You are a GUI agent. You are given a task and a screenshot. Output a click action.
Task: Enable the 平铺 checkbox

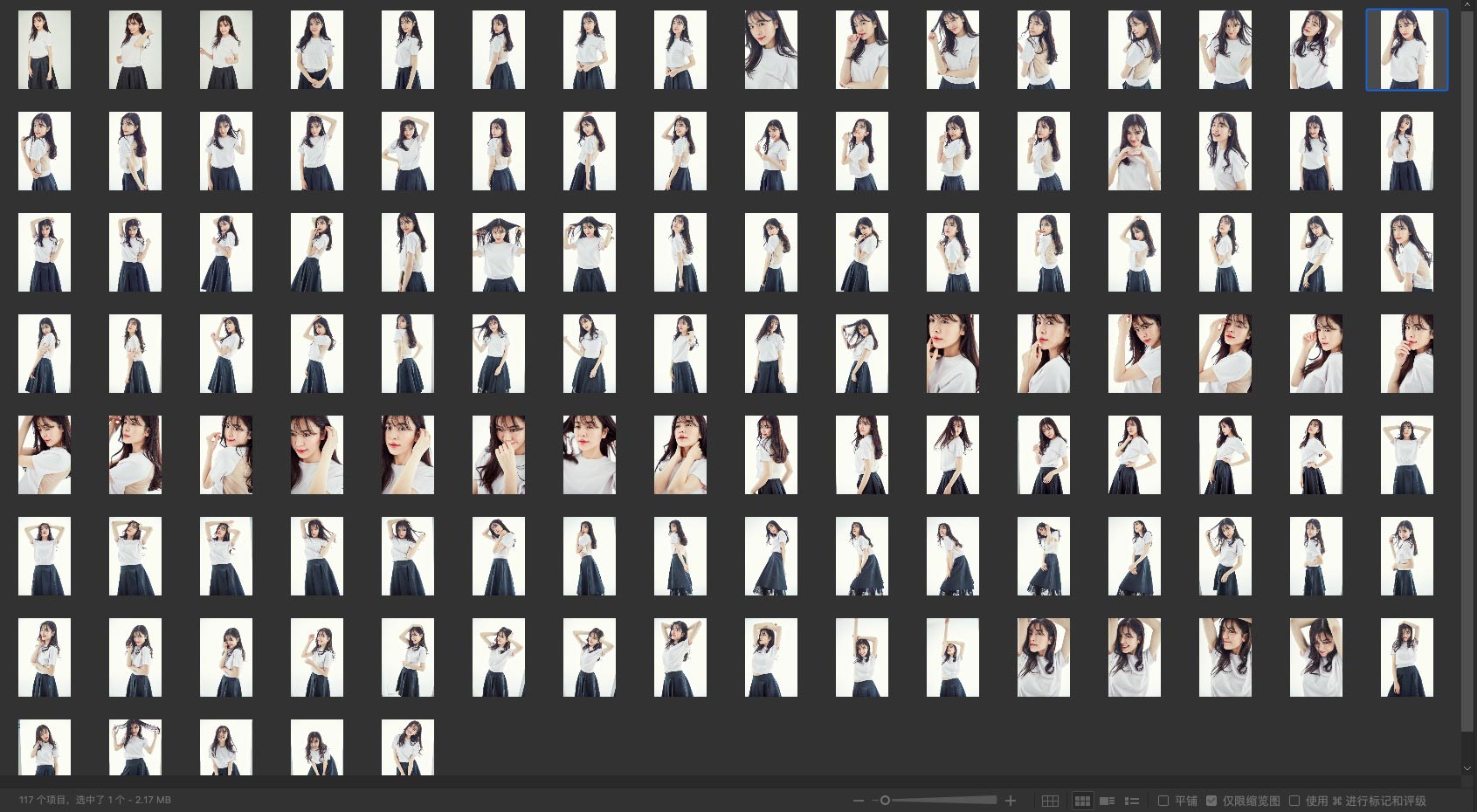point(1163,801)
